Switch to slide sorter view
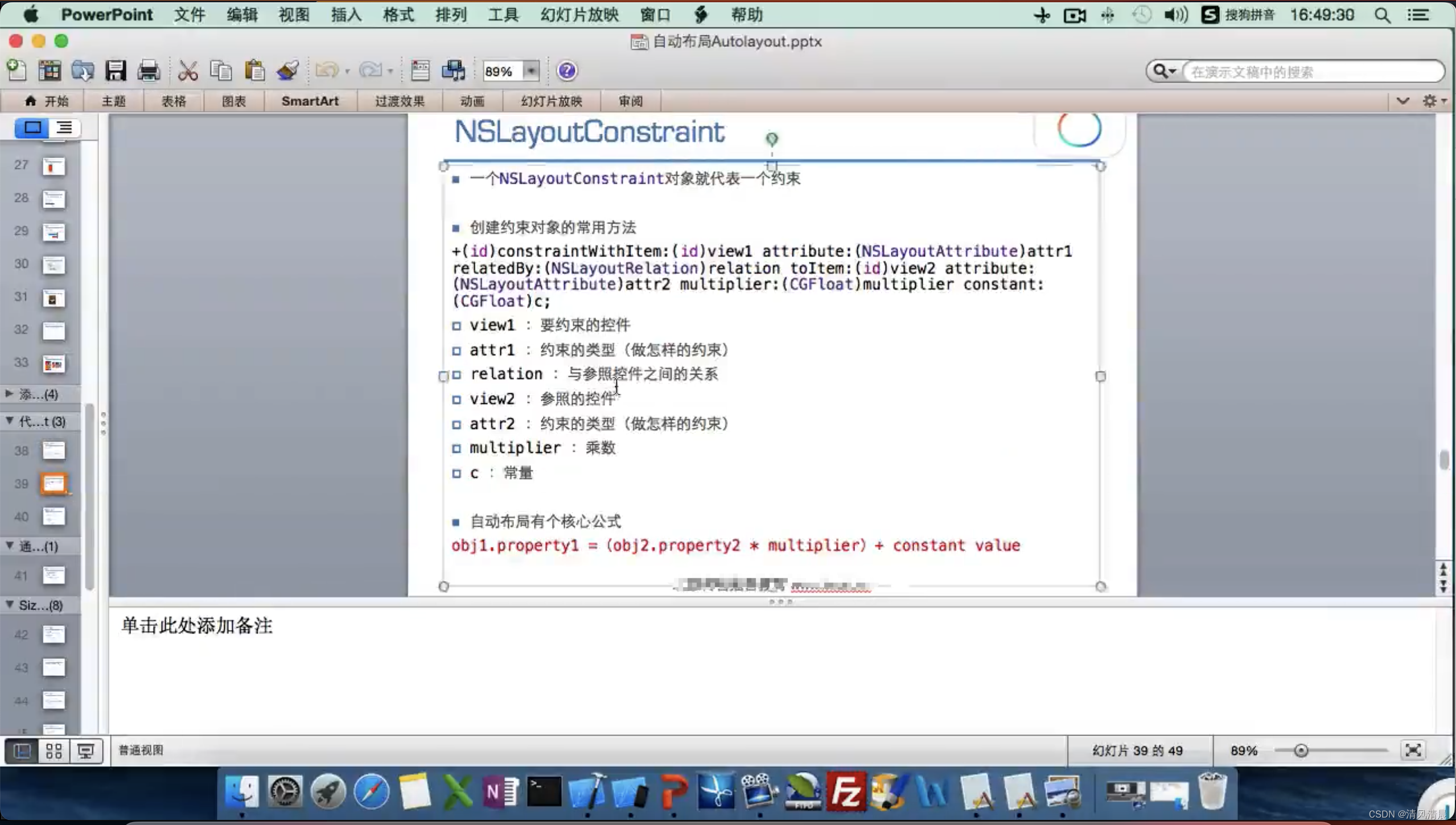This screenshot has height=825, width=1456. [x=54, y=751]
